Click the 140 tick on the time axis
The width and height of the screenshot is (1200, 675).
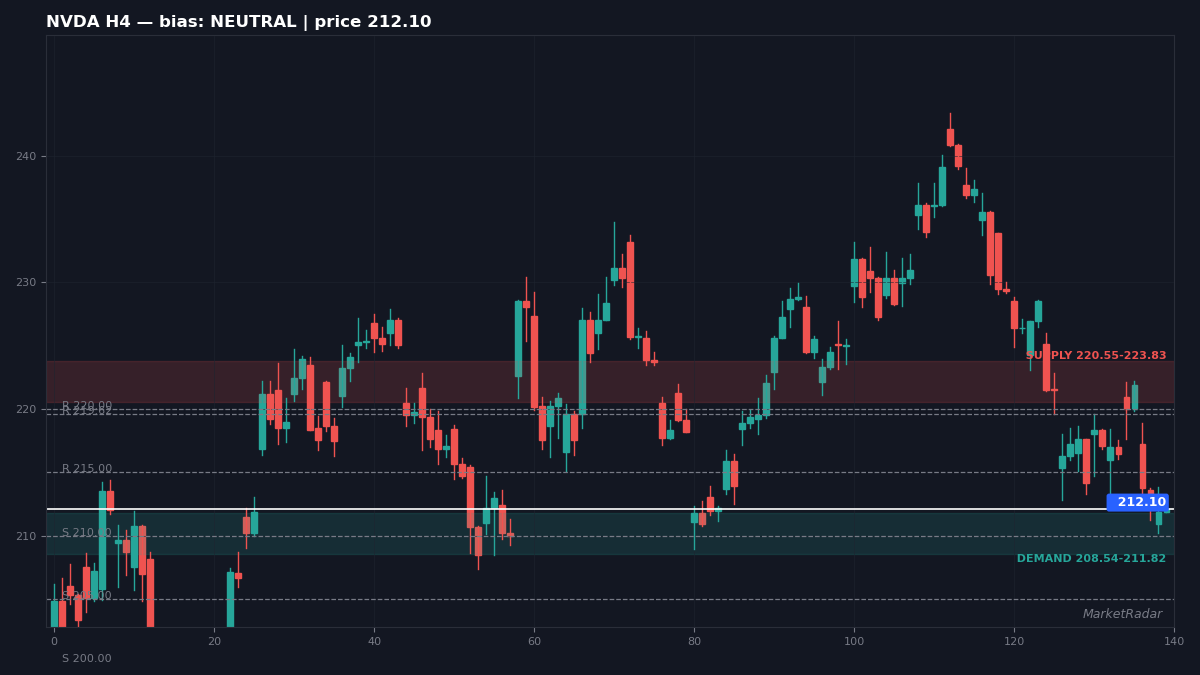(1174, 642)
